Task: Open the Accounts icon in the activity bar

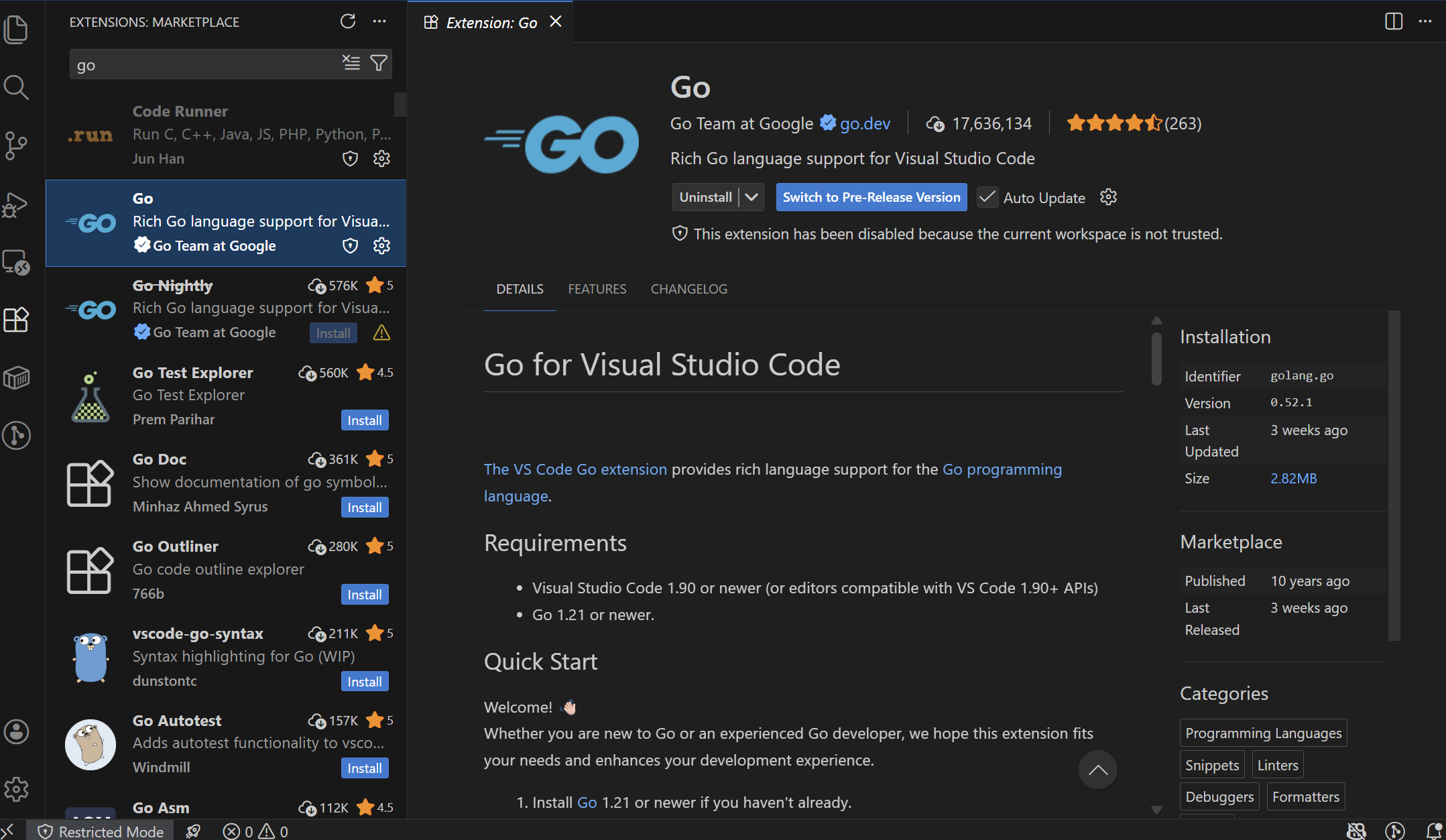Action: click(x=16, y=731)
